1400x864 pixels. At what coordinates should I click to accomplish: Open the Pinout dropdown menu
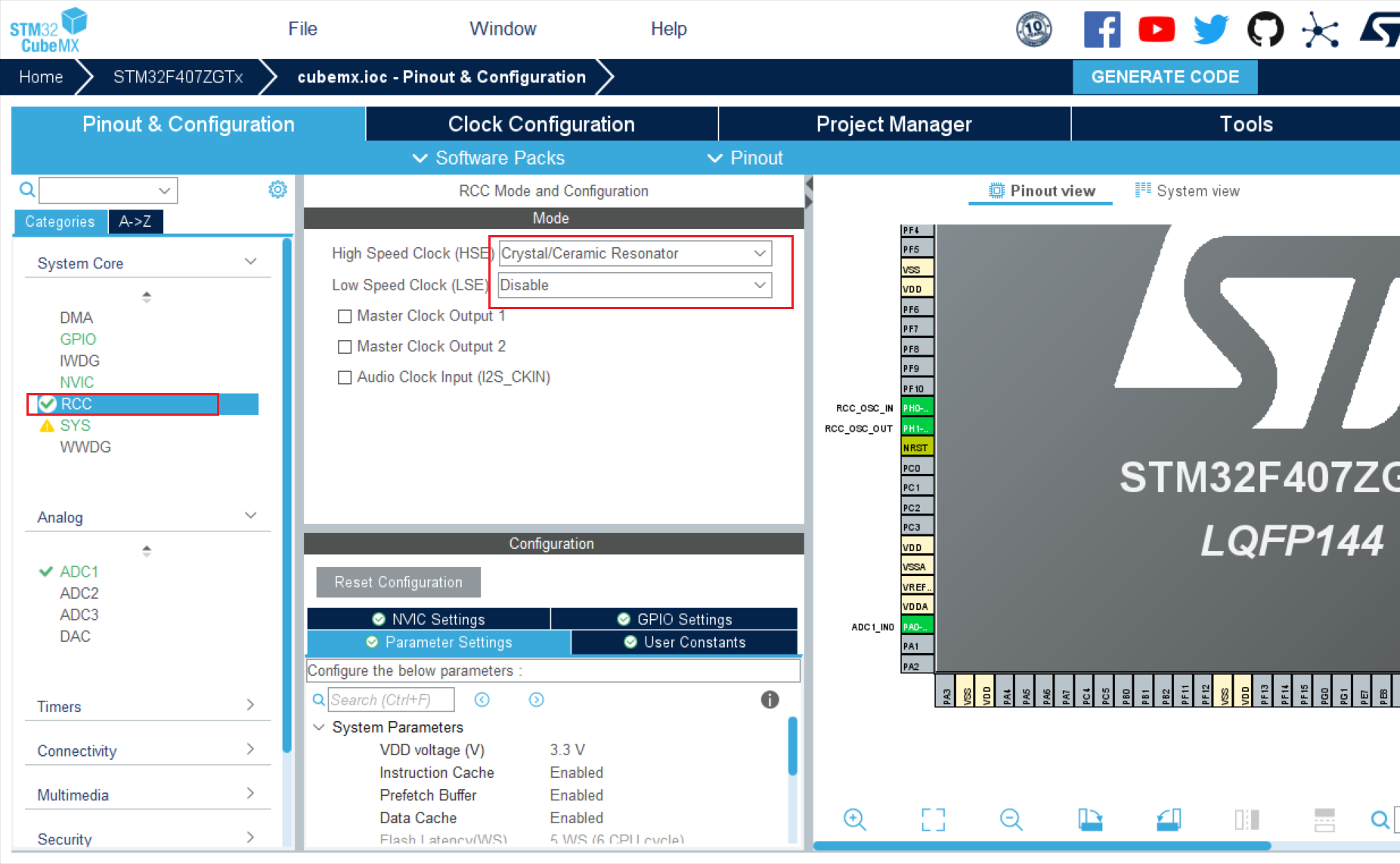(x=745, y=158)
